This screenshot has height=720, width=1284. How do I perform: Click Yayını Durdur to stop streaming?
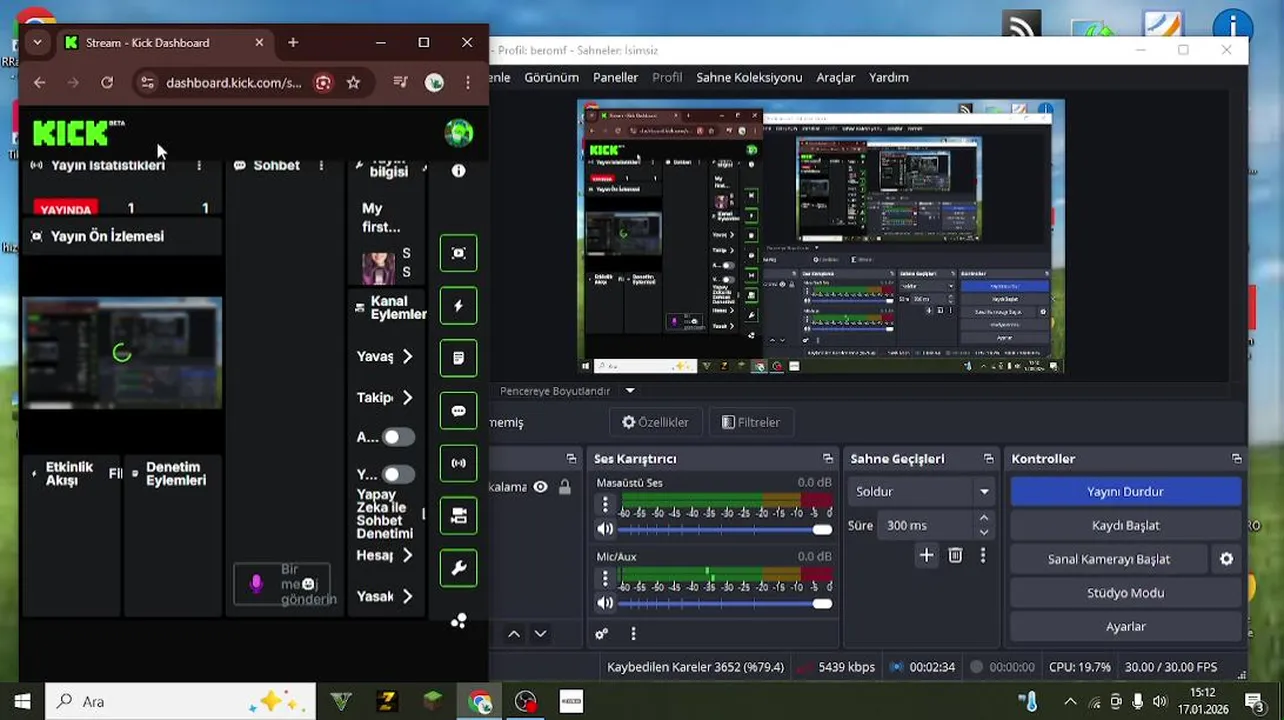coord(1126,492)
